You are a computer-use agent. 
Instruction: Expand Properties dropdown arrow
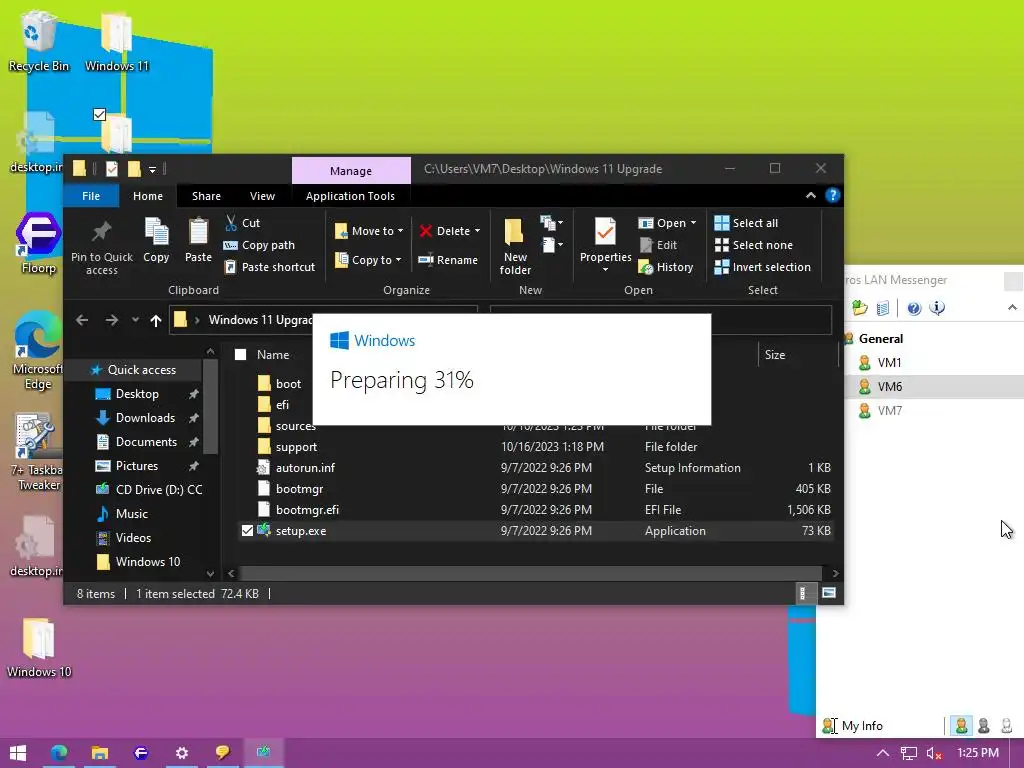pos(605,270)
